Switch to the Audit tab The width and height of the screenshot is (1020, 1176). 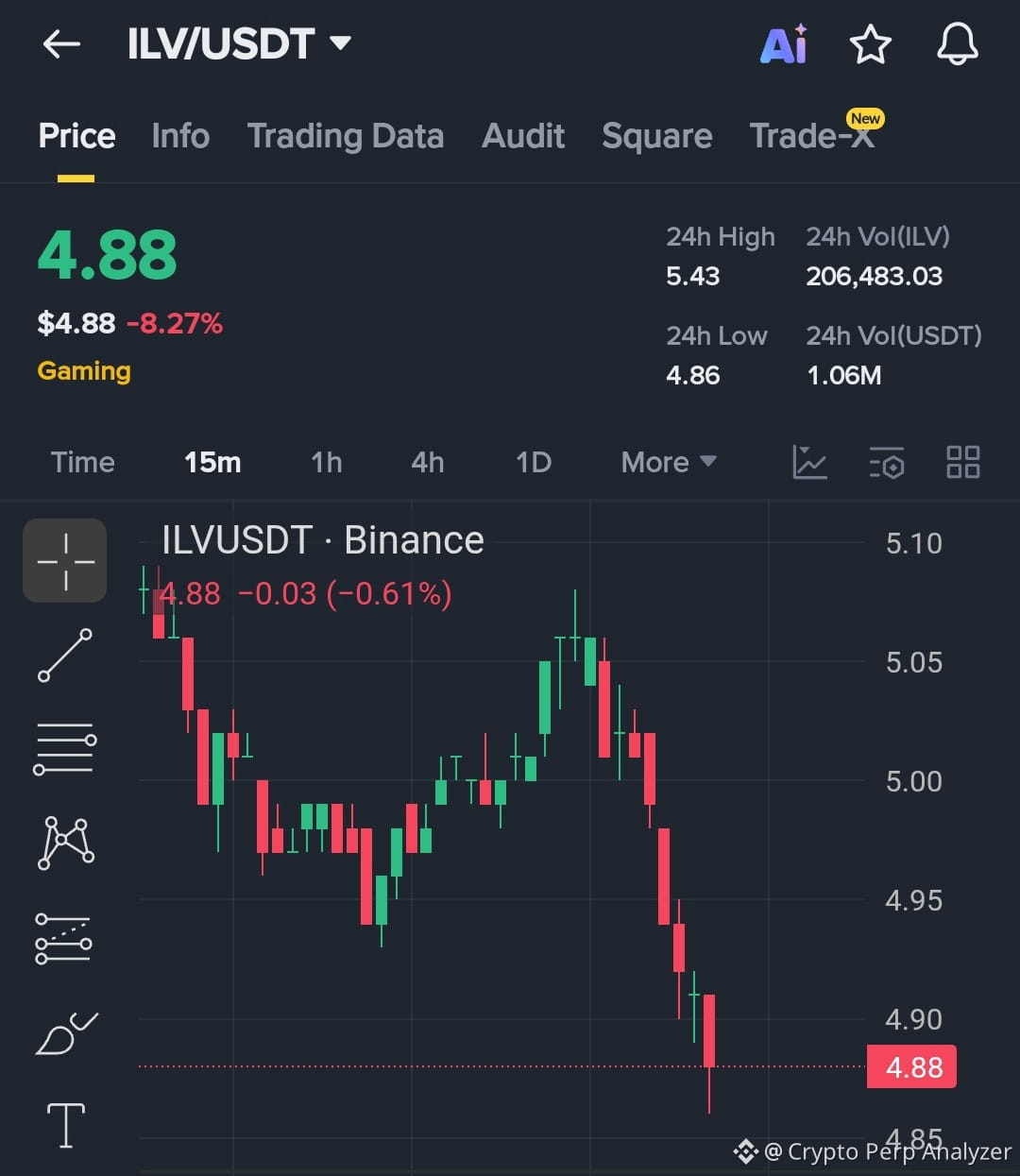[x=523, y=136]
